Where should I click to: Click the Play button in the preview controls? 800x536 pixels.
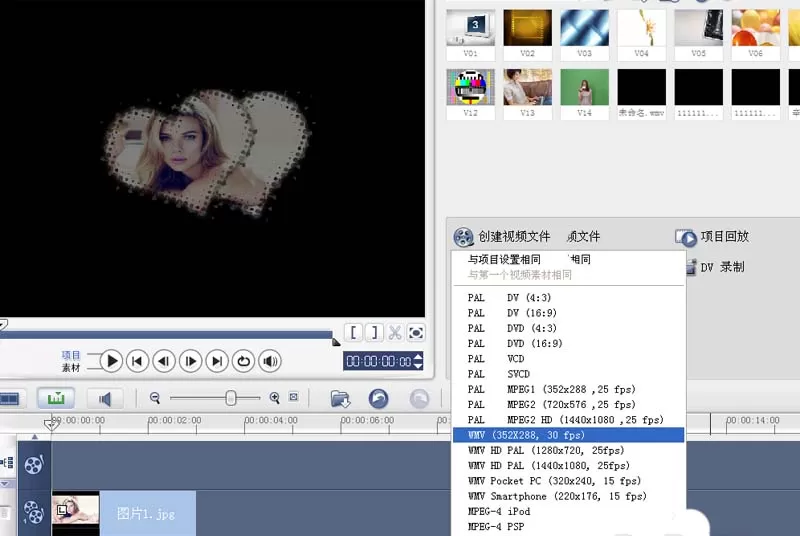tap(111, 361)
